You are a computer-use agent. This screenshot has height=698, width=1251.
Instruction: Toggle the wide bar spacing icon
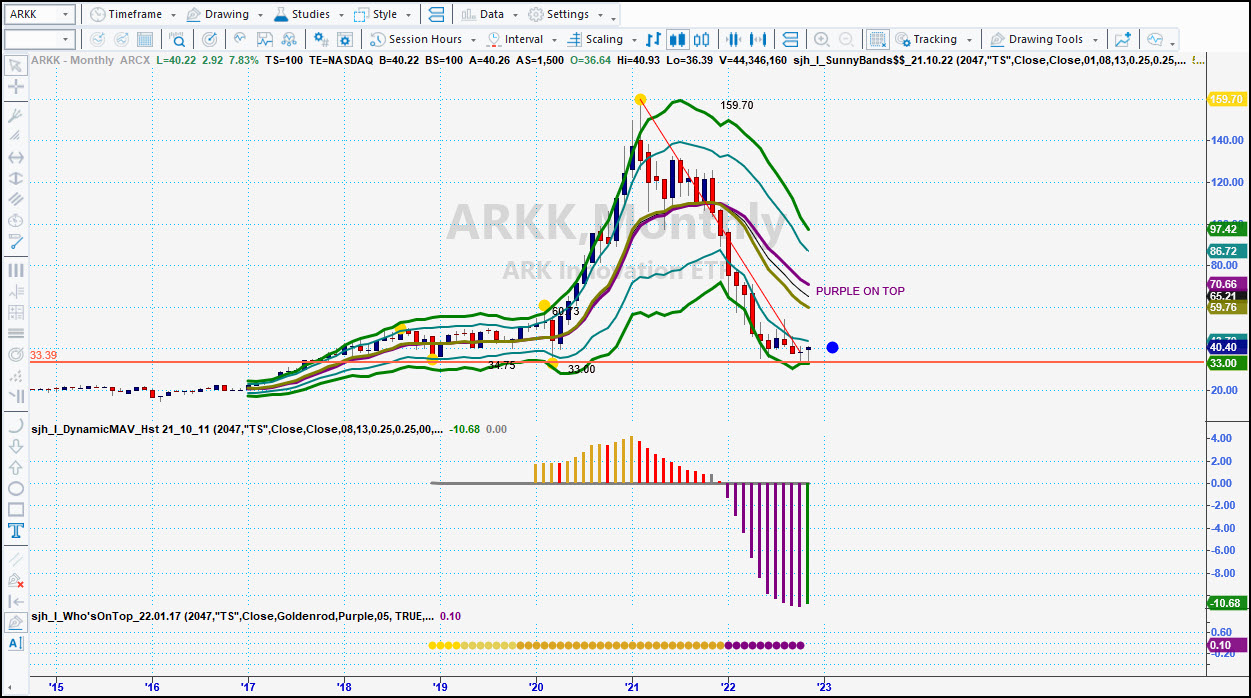[x=760, y=40]
